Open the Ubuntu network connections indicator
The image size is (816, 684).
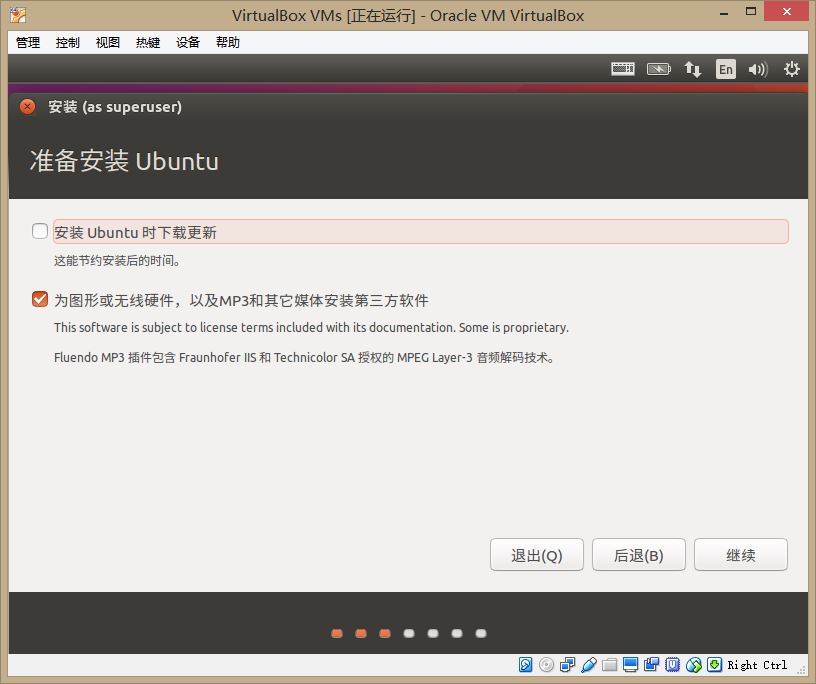[x=693, y=69]
